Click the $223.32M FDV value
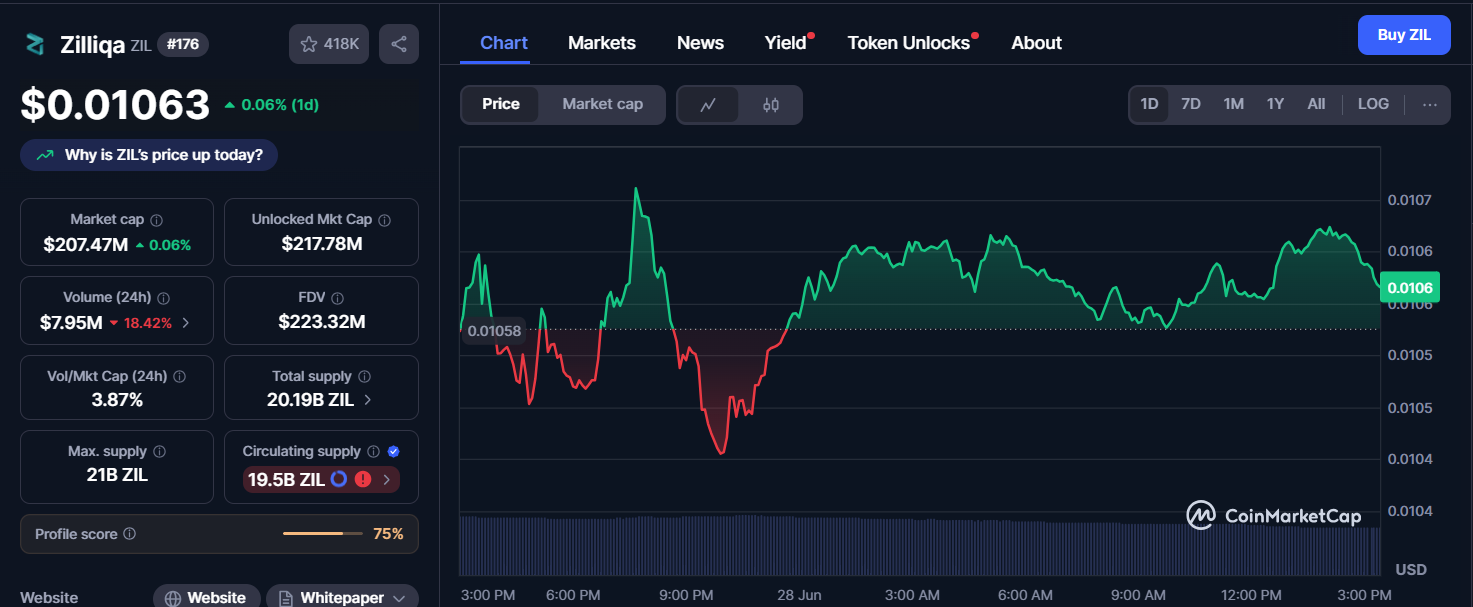1473x607 pixels. click(x=322, y=322)
